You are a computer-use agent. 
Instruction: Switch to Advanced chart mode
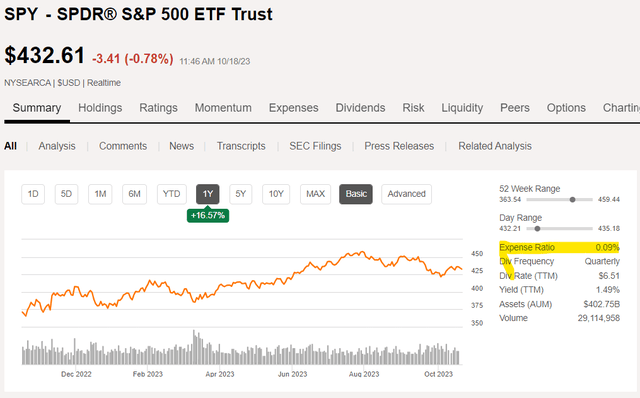(407, 194)
